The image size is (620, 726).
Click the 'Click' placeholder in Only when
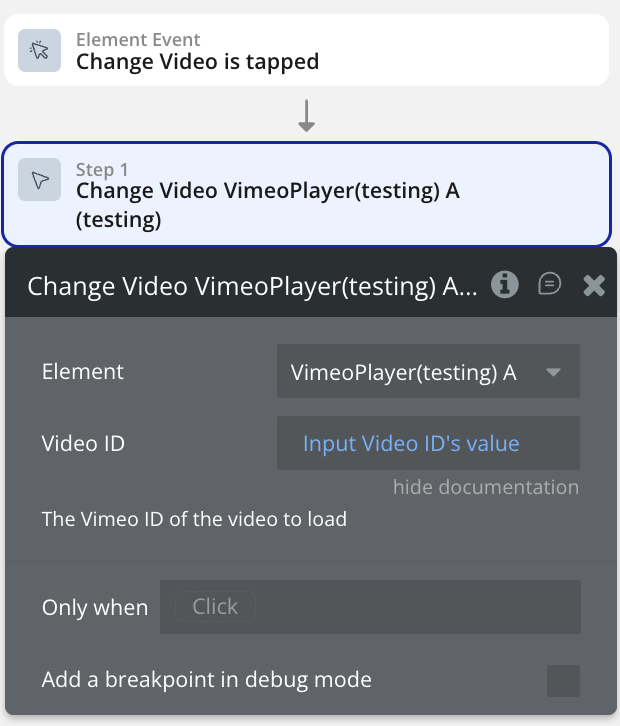[x=215, y=607]
